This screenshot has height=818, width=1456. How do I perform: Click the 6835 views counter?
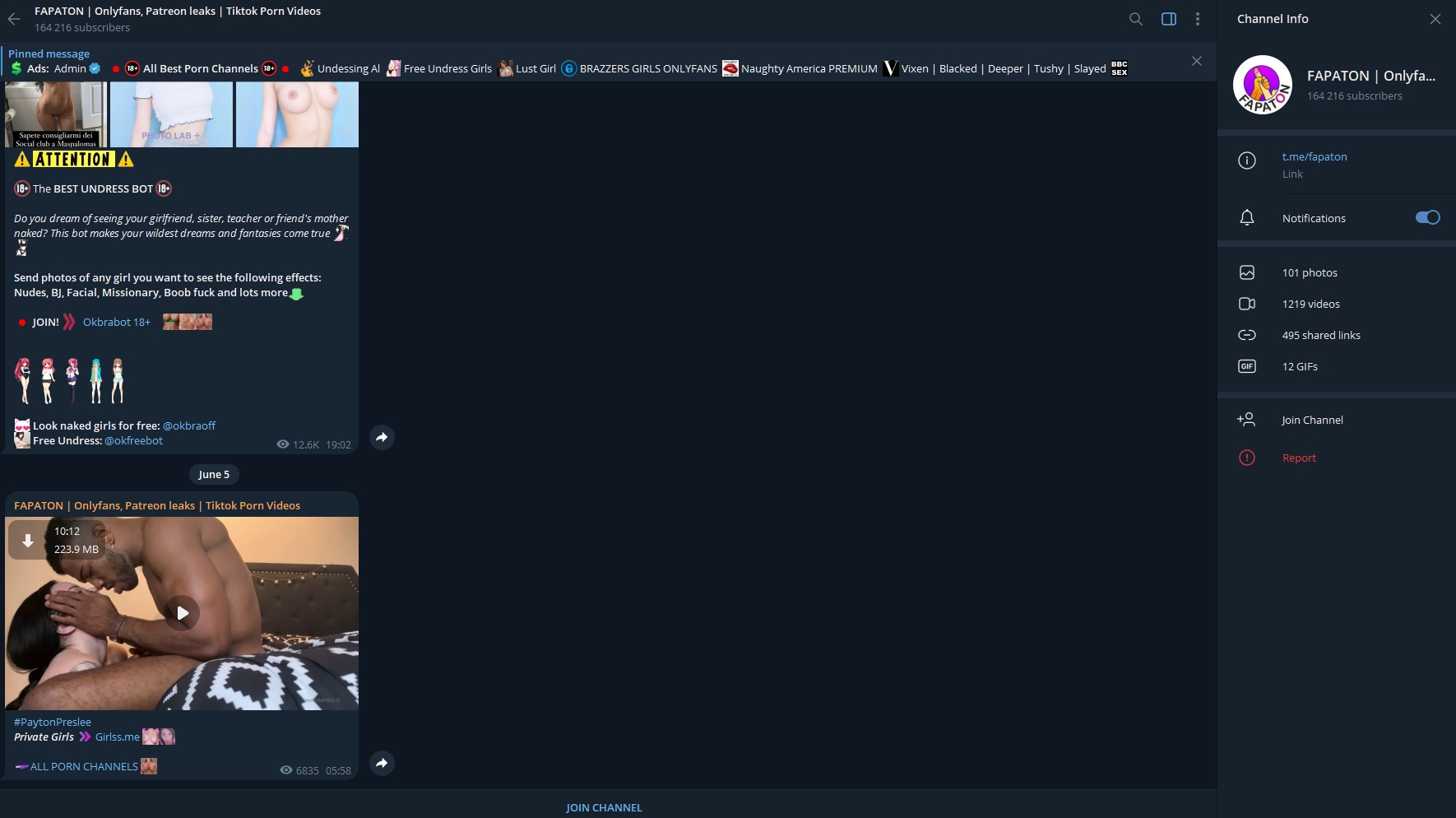click(x=300, y=770)
